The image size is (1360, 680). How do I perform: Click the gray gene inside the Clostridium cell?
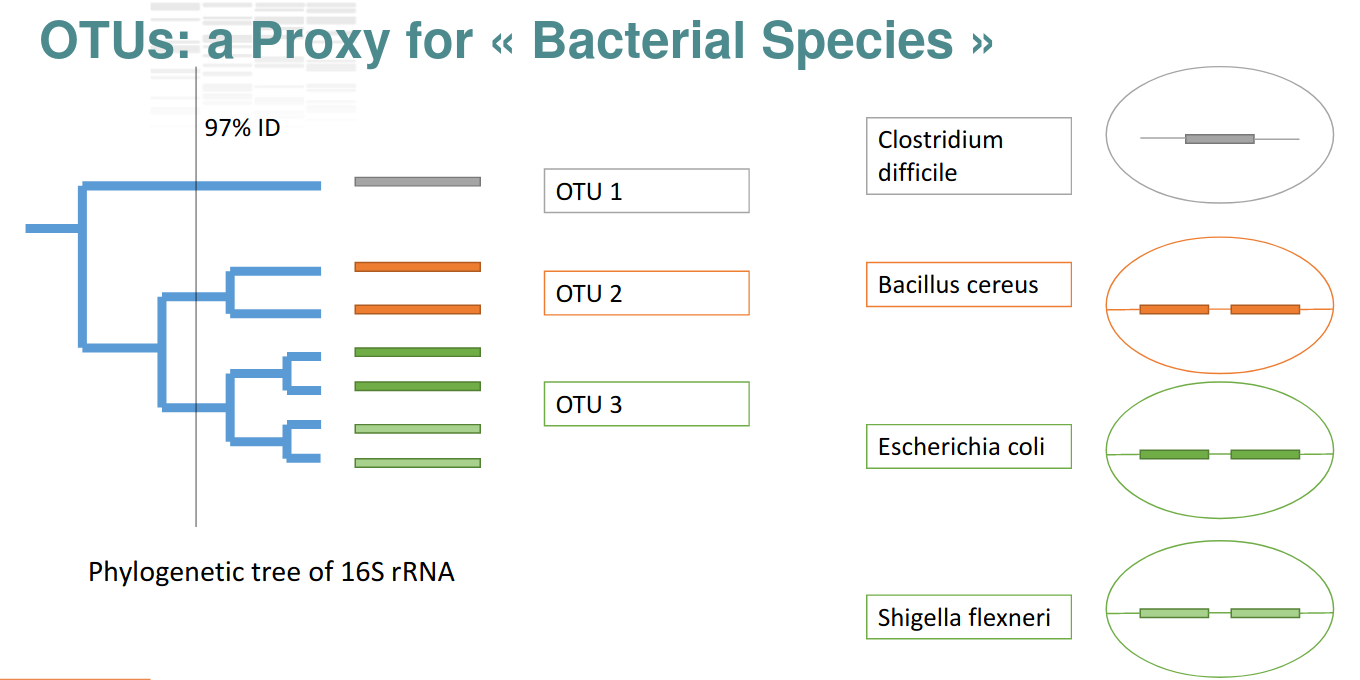pyautogui.click(x=1219, y=139)
